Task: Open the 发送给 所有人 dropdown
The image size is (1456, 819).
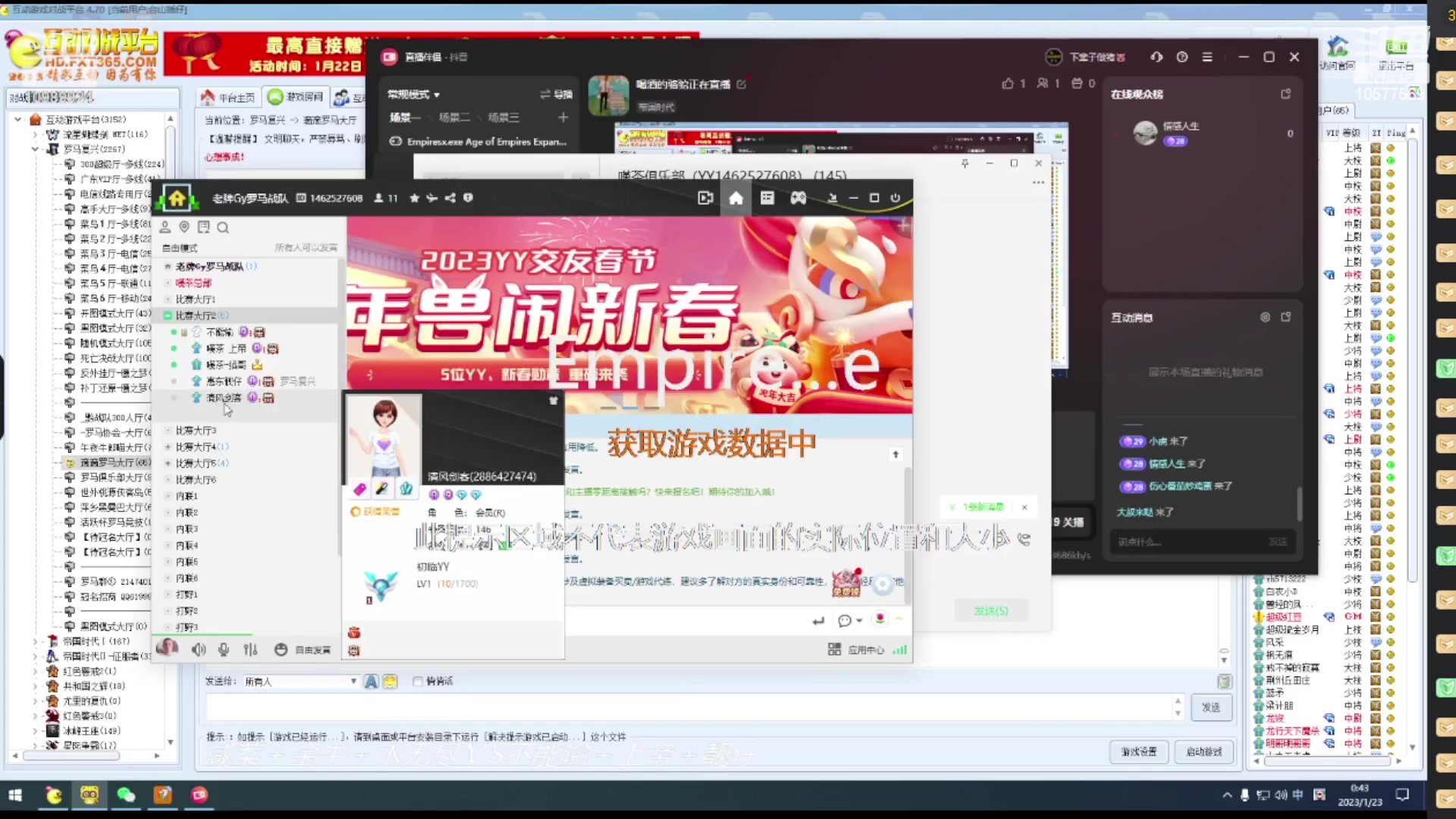Action: [x=300, y=681]
